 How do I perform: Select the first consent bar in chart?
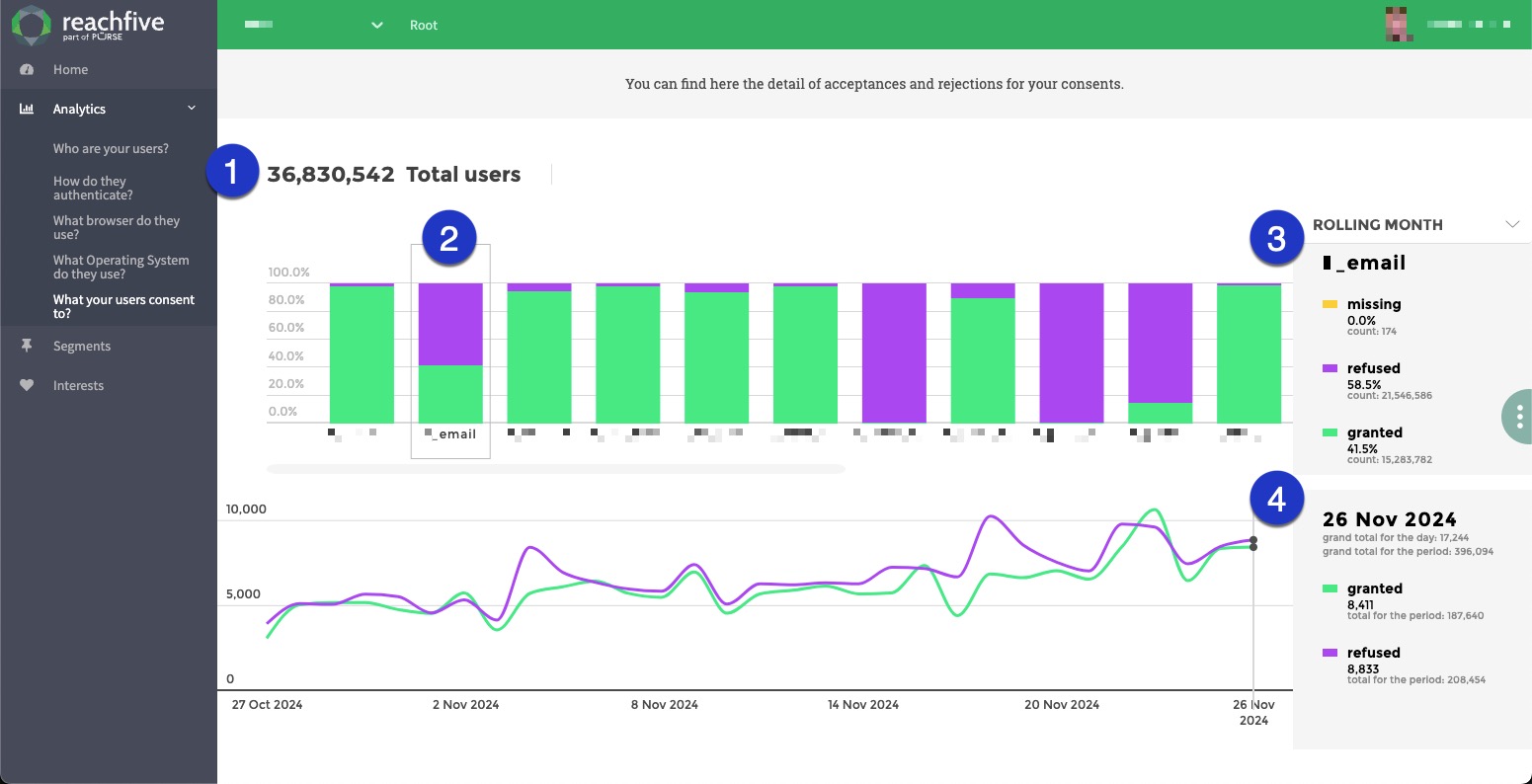pyautogui.click(x=362, y=353)
